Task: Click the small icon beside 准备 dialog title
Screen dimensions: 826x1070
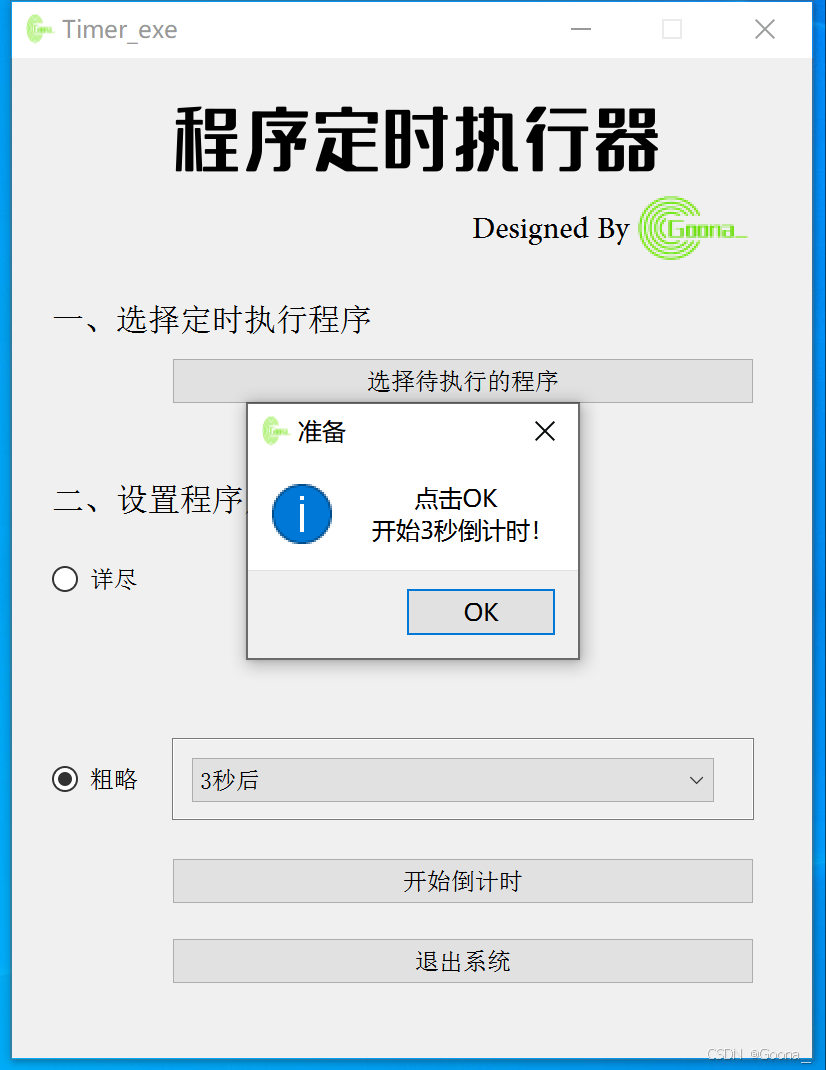Action: tap(275, 431)
